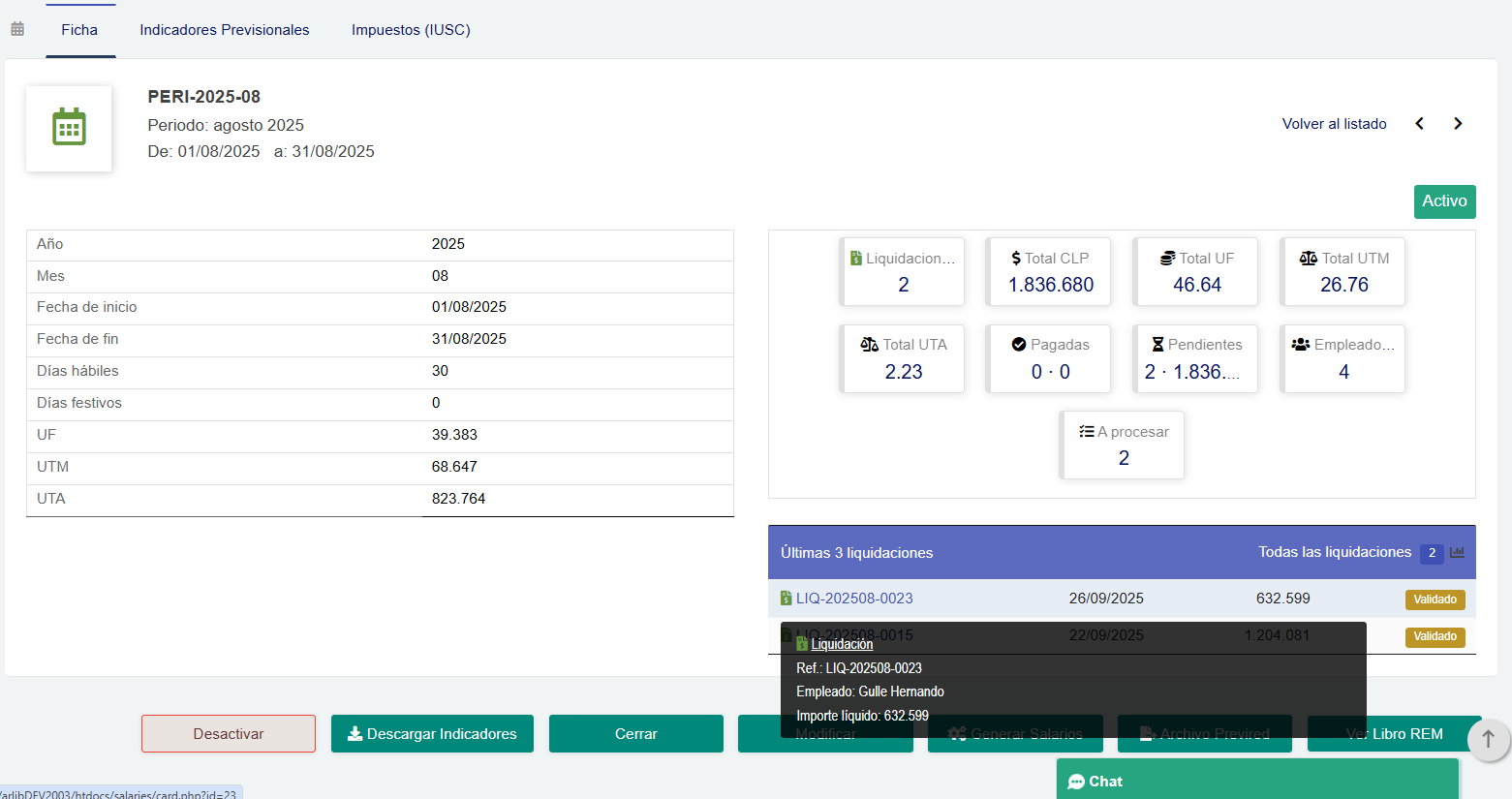Click the green calendar period icon
Viewport: 1512px width, 799px height.
69,128
